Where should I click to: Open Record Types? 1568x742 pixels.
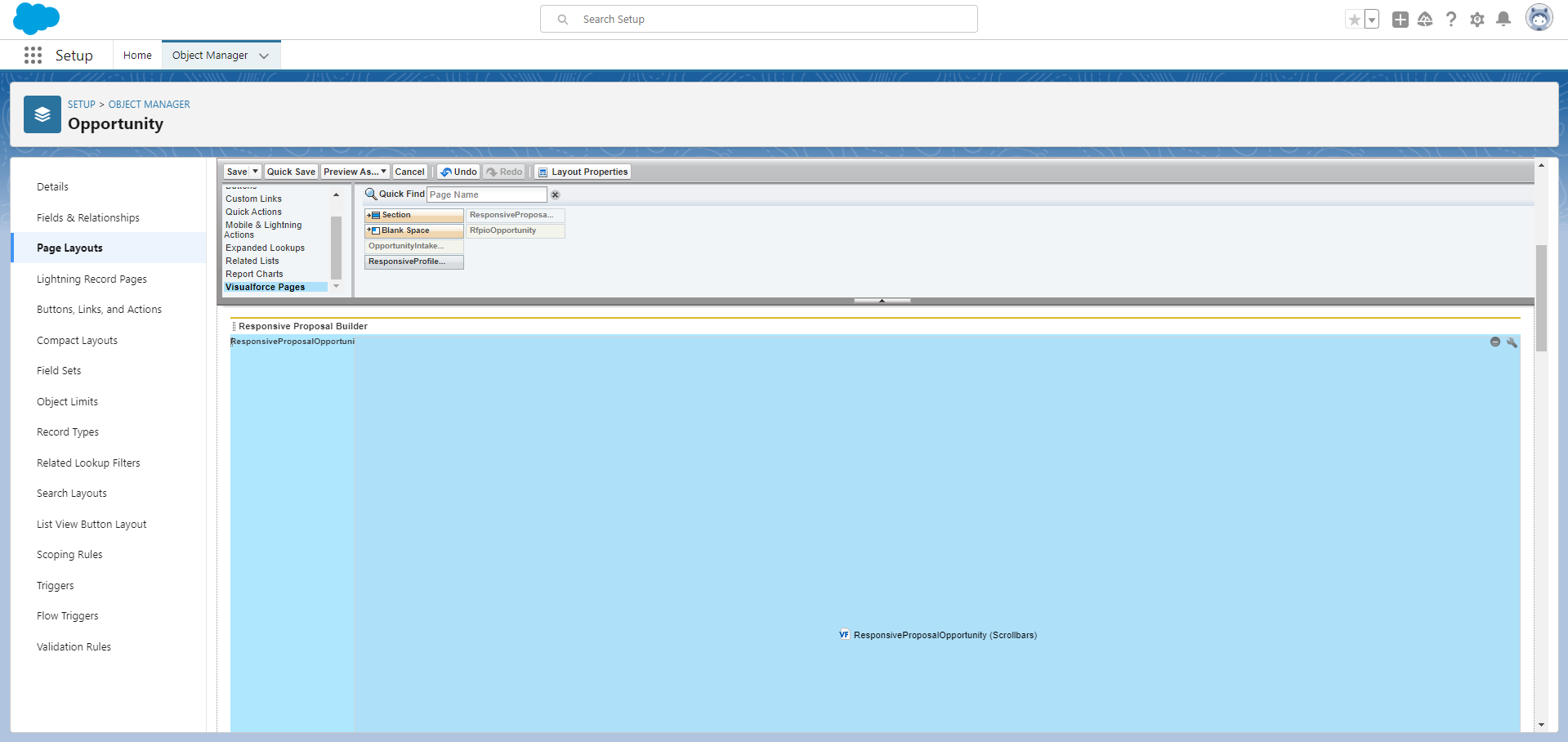[109, 432]
